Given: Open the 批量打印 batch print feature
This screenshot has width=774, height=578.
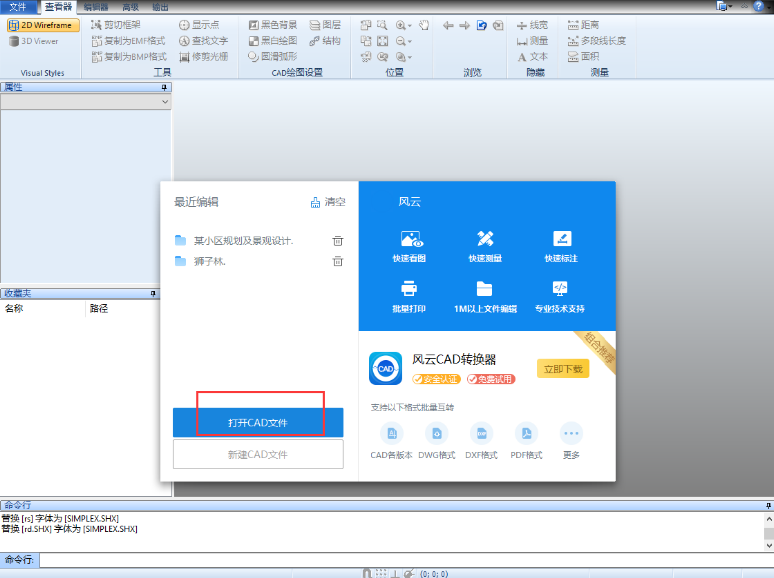Looking at the screenshot, I should click(x=409, y=288).
